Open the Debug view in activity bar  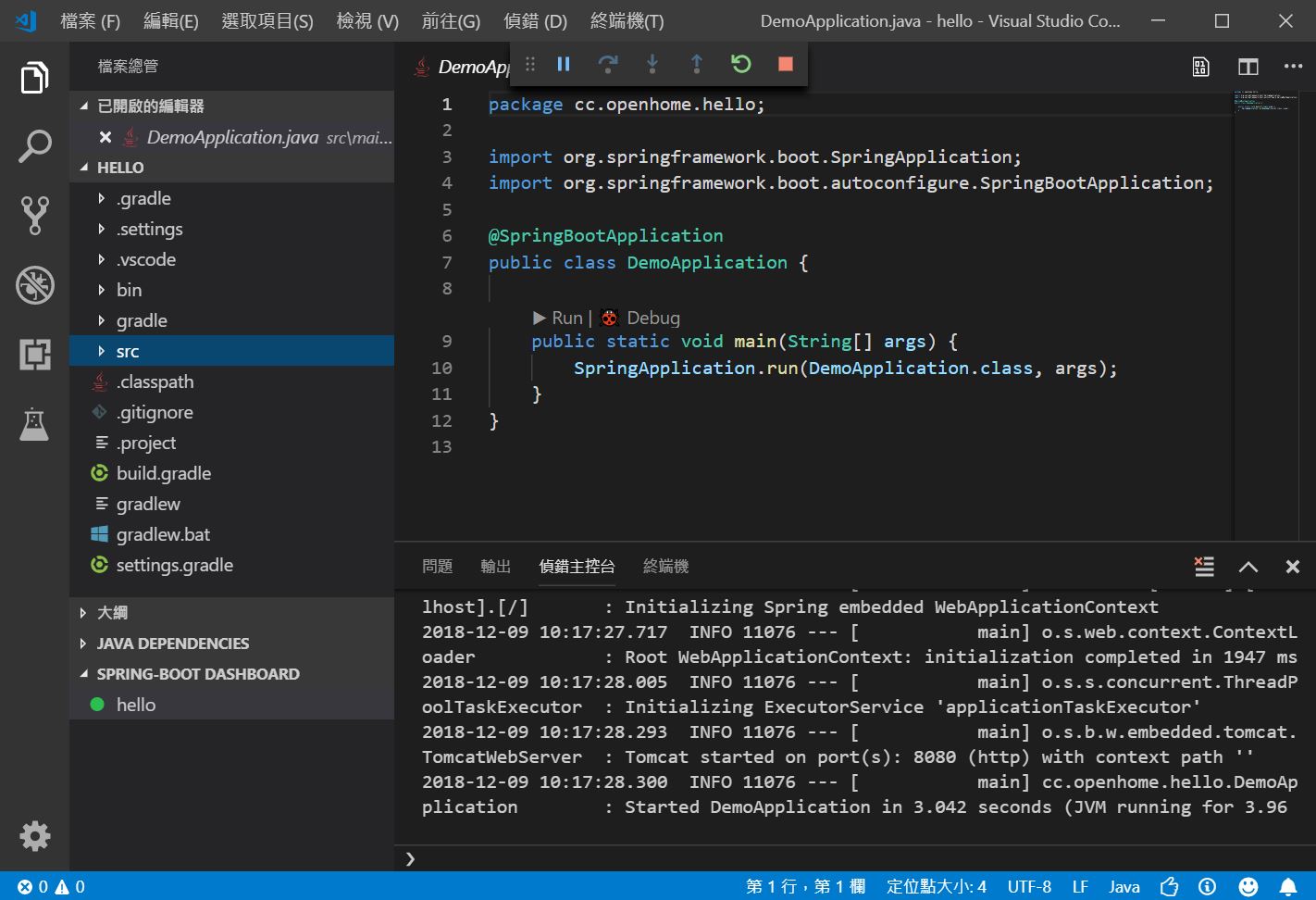pyautogui.click(x=34, y=285)
